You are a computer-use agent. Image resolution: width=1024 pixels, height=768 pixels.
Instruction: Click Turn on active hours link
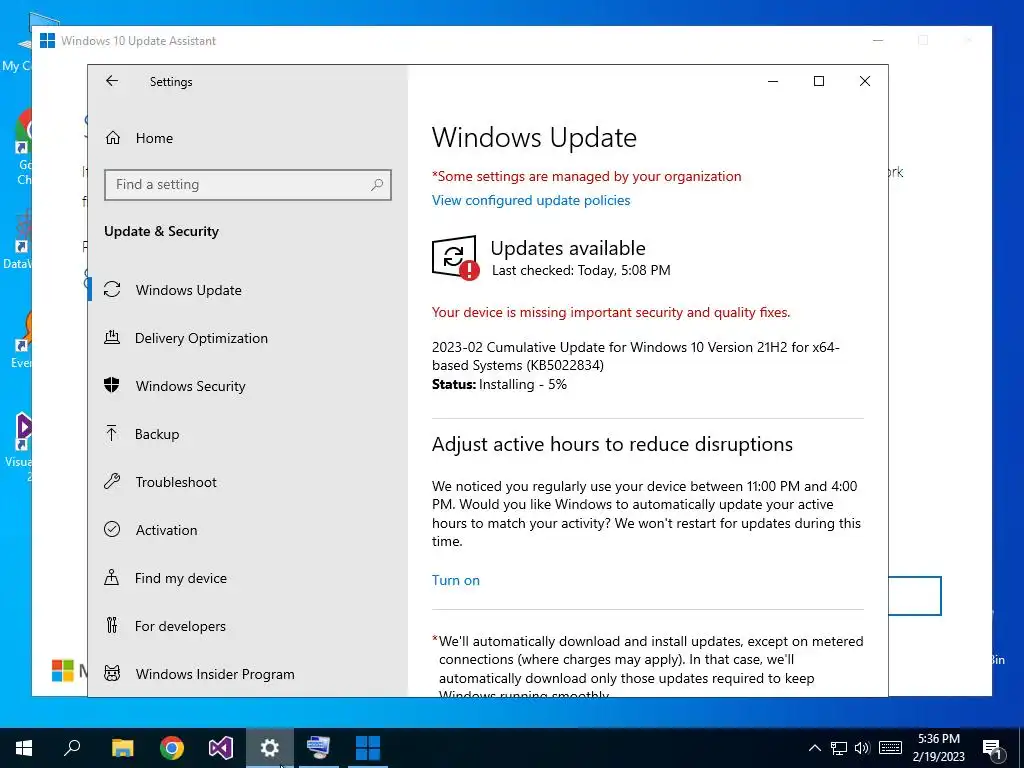point(456,581)
